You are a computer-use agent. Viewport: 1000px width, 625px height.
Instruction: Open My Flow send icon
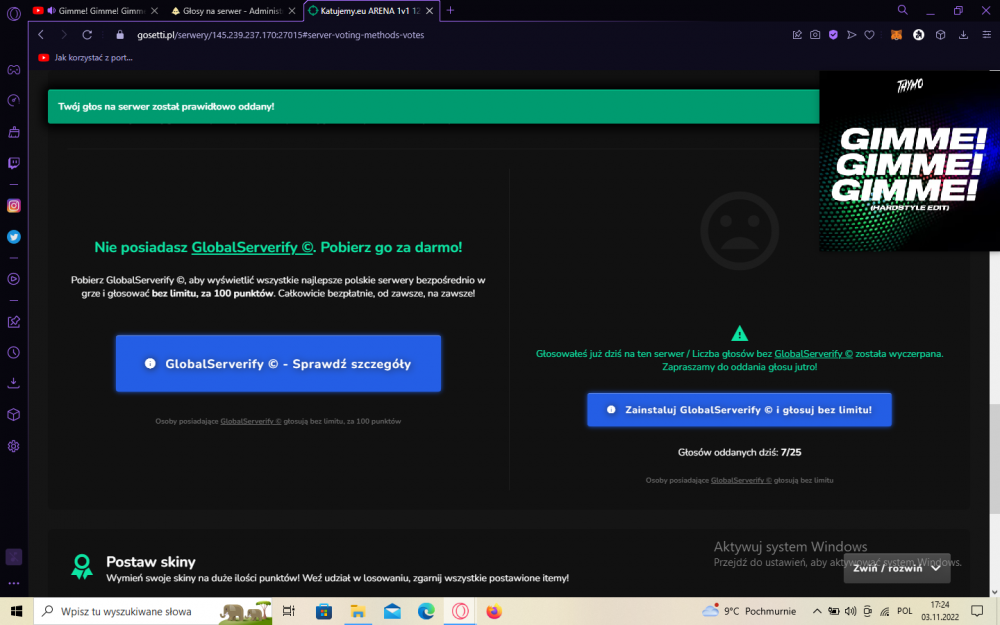point(851,35)
